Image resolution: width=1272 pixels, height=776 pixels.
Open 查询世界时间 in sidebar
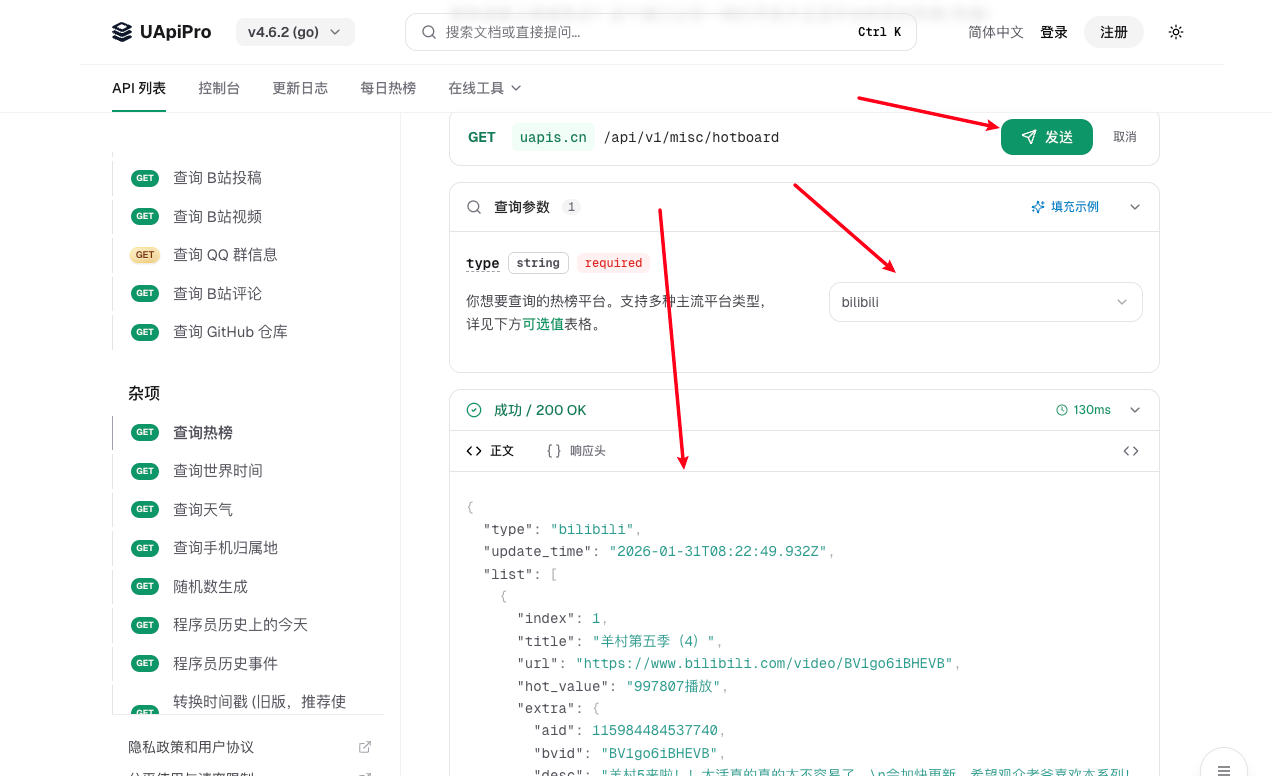point(217,471)
